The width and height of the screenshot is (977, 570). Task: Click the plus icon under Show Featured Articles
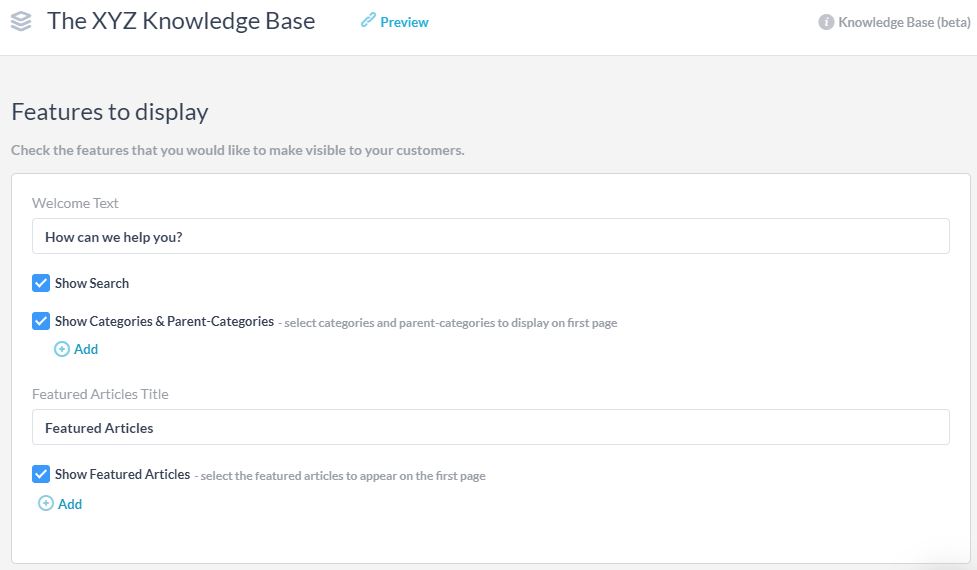[46, 504]
